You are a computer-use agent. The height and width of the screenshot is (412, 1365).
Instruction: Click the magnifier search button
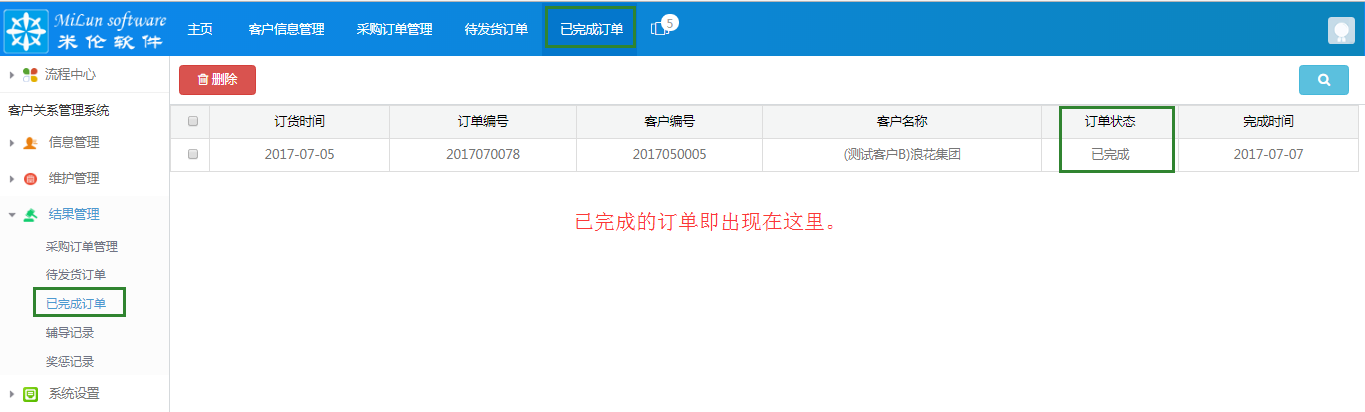coord(1323,80)
